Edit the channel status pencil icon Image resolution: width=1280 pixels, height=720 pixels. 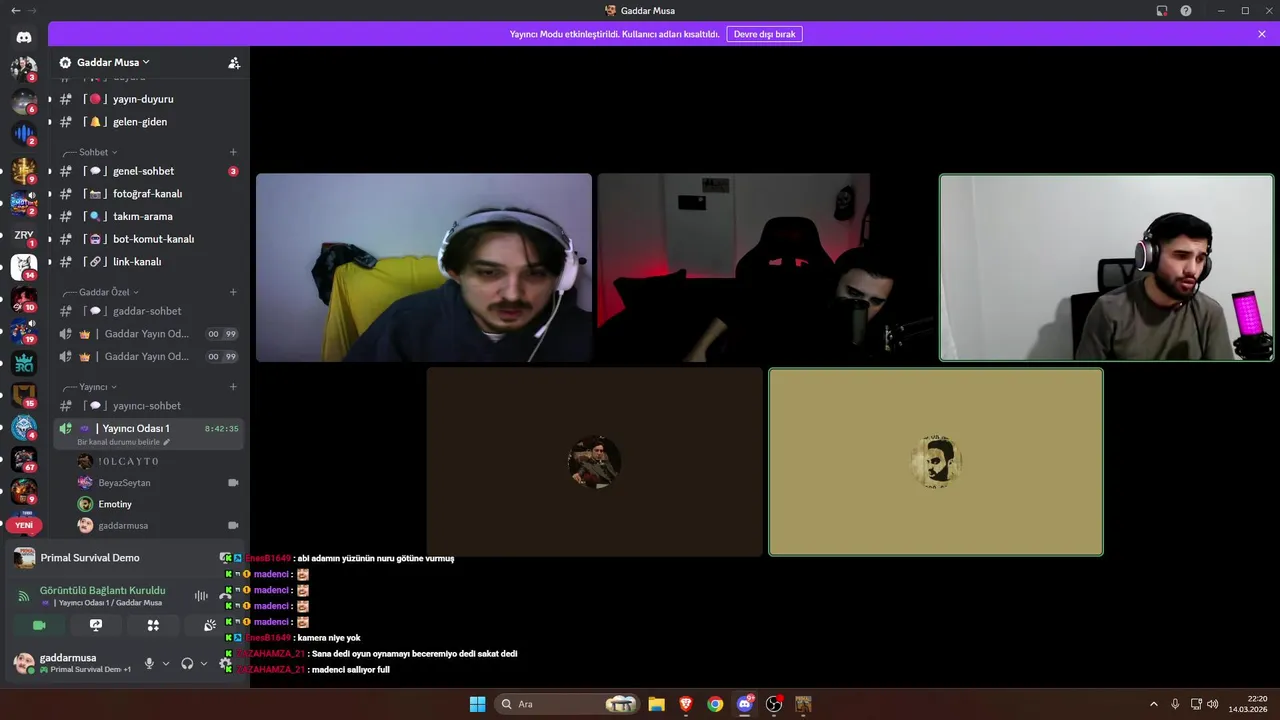(x=167, y=442)
